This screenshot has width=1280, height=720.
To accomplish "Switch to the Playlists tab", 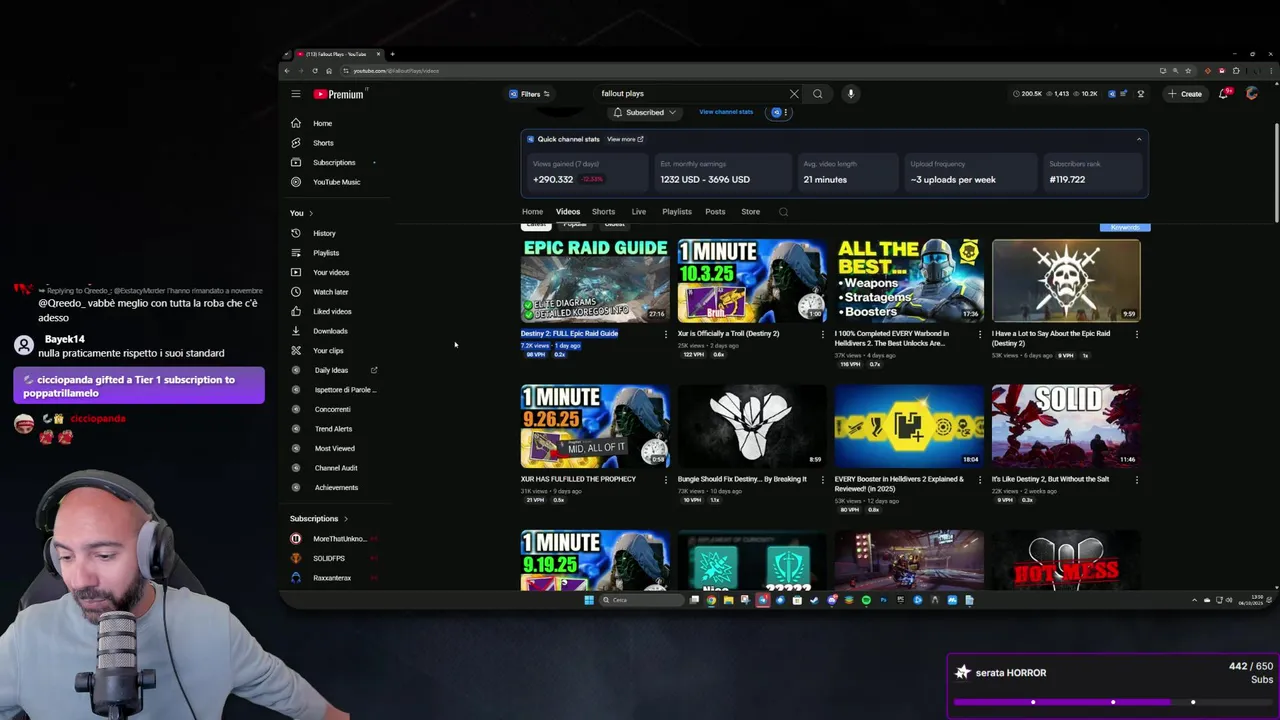I will 676,212.
